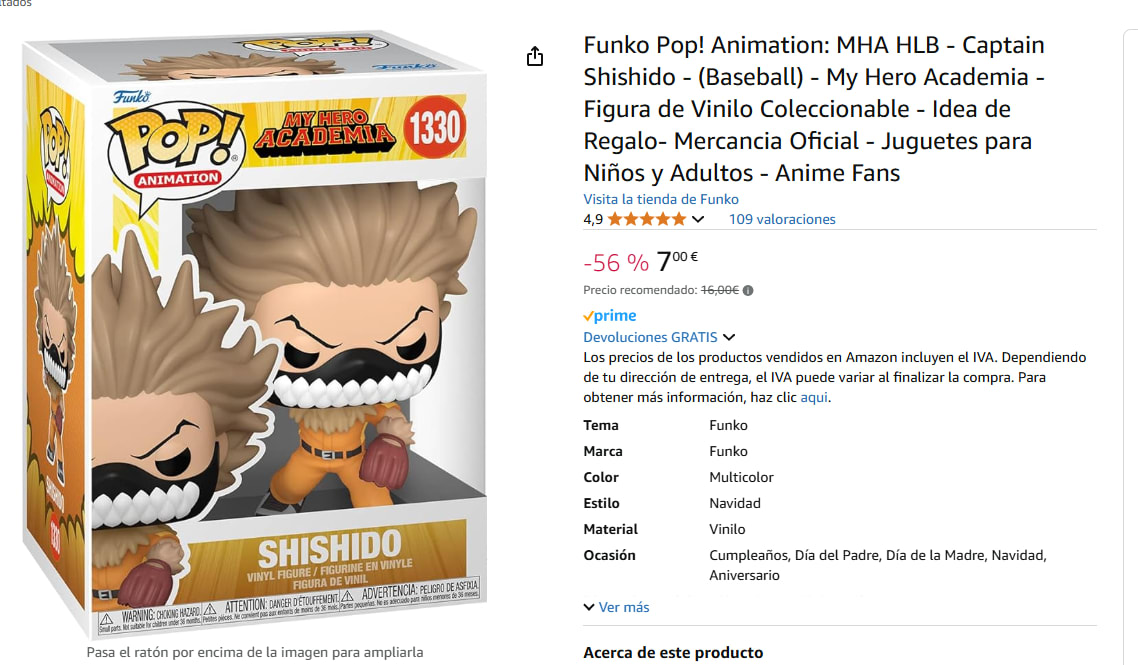1138x665 pixels.
Task: Open the Visita la tienda de Funko link
Action: click(660, 199)
